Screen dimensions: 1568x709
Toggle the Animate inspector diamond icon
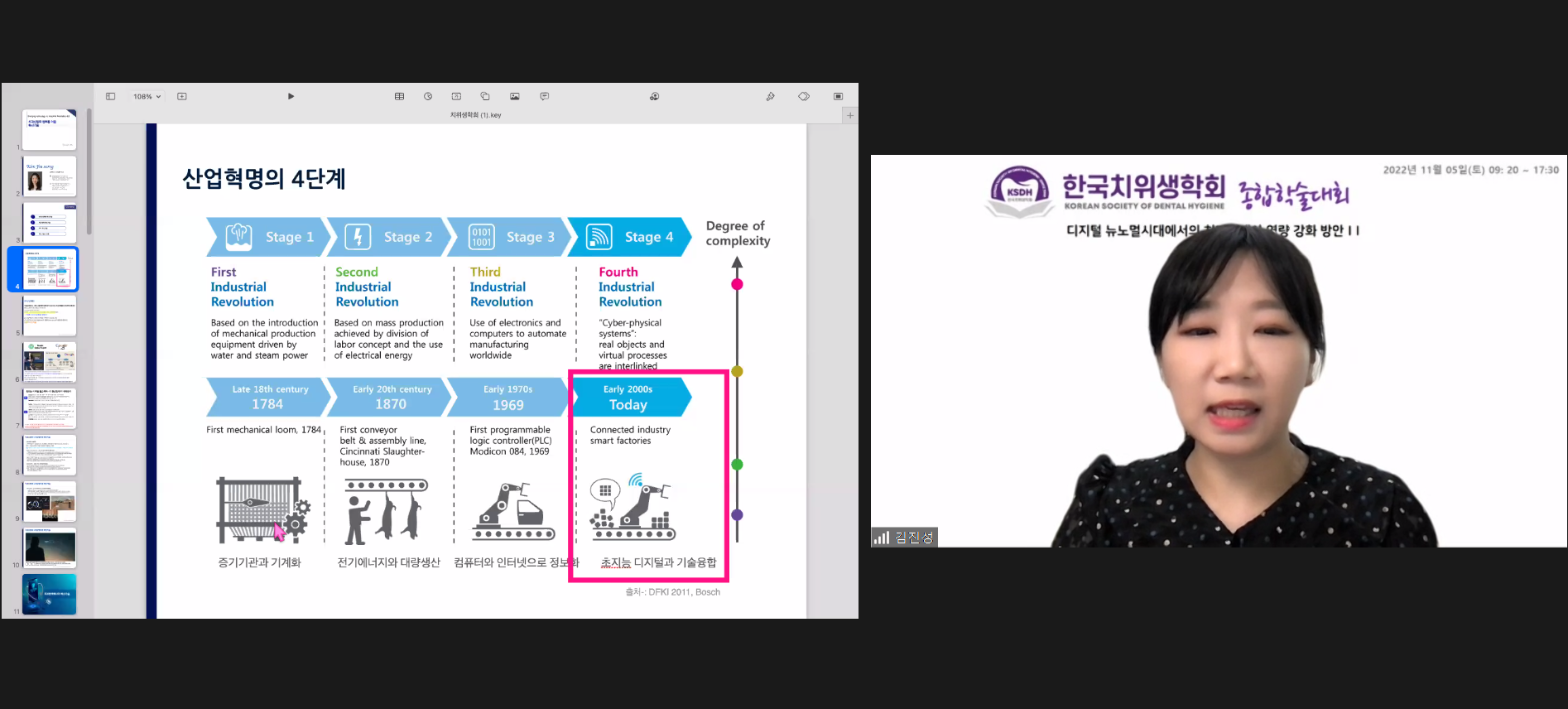804,97
